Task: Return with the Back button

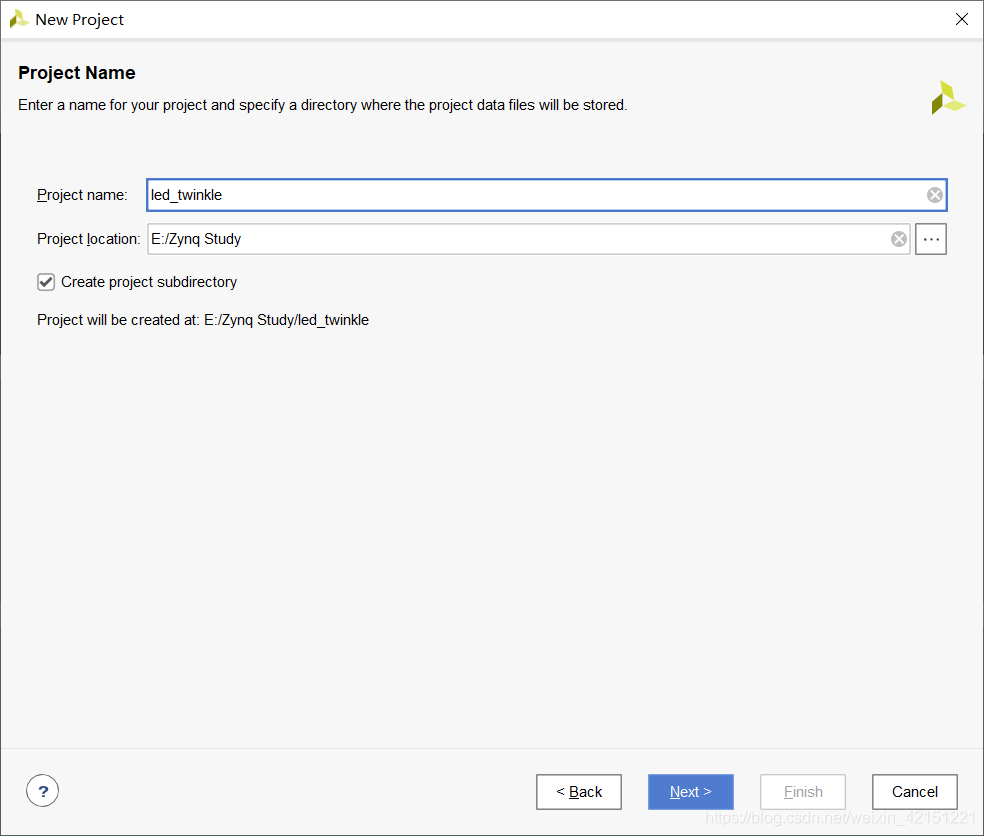Action: tap(579, 792)
